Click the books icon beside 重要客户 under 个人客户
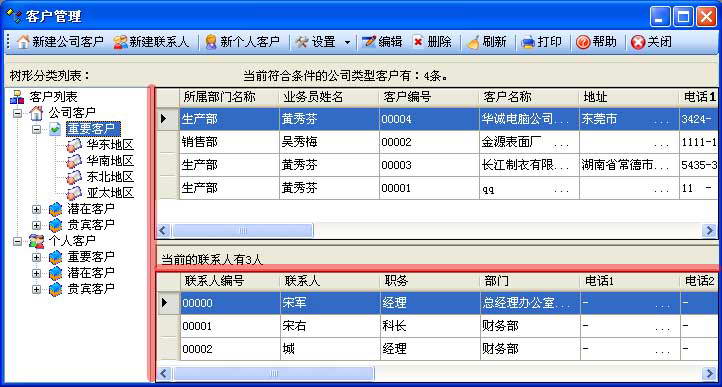This screenshot has width=722, height=387. 55,257
